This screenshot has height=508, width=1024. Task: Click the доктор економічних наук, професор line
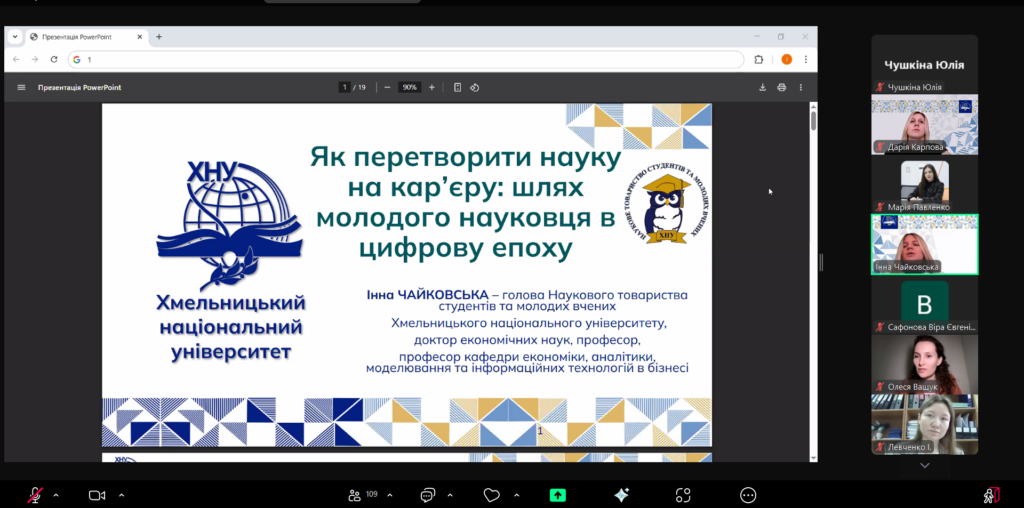click(528, 340)
